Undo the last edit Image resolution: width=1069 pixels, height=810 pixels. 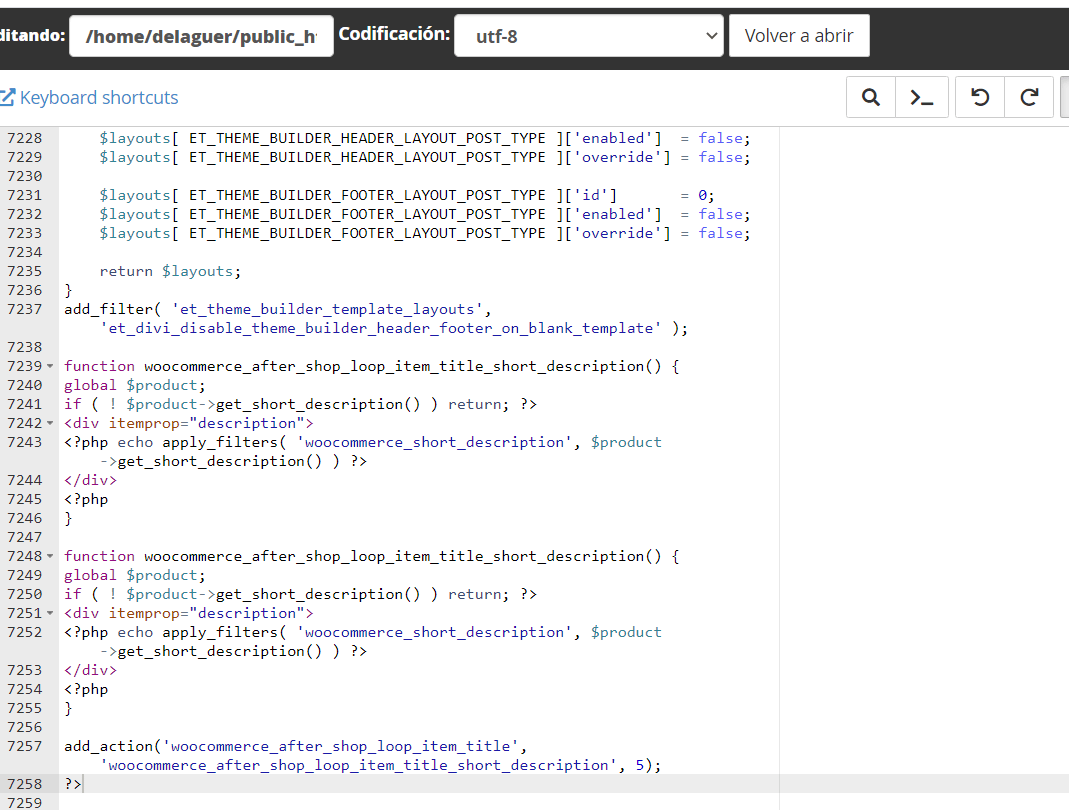pyautogui.click(x=980, y=98)
